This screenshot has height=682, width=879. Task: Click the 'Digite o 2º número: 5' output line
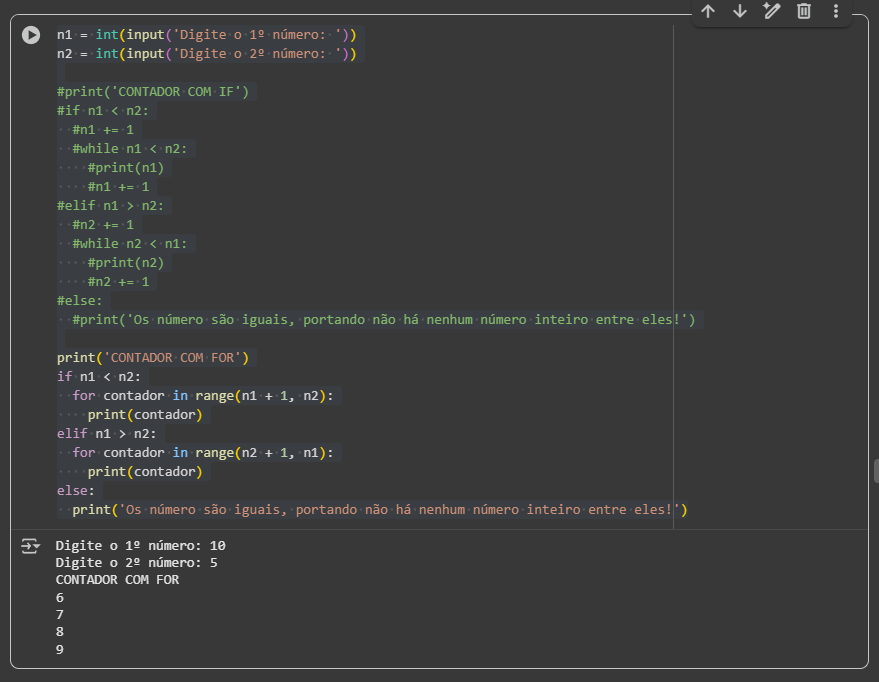coord(136,563)
